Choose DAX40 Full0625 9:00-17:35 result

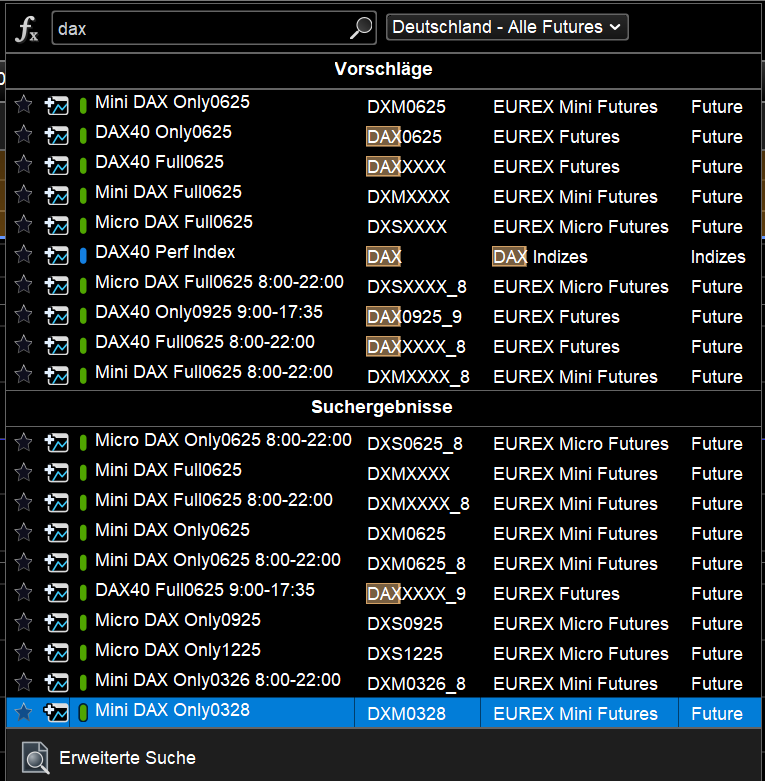(205, 590)
